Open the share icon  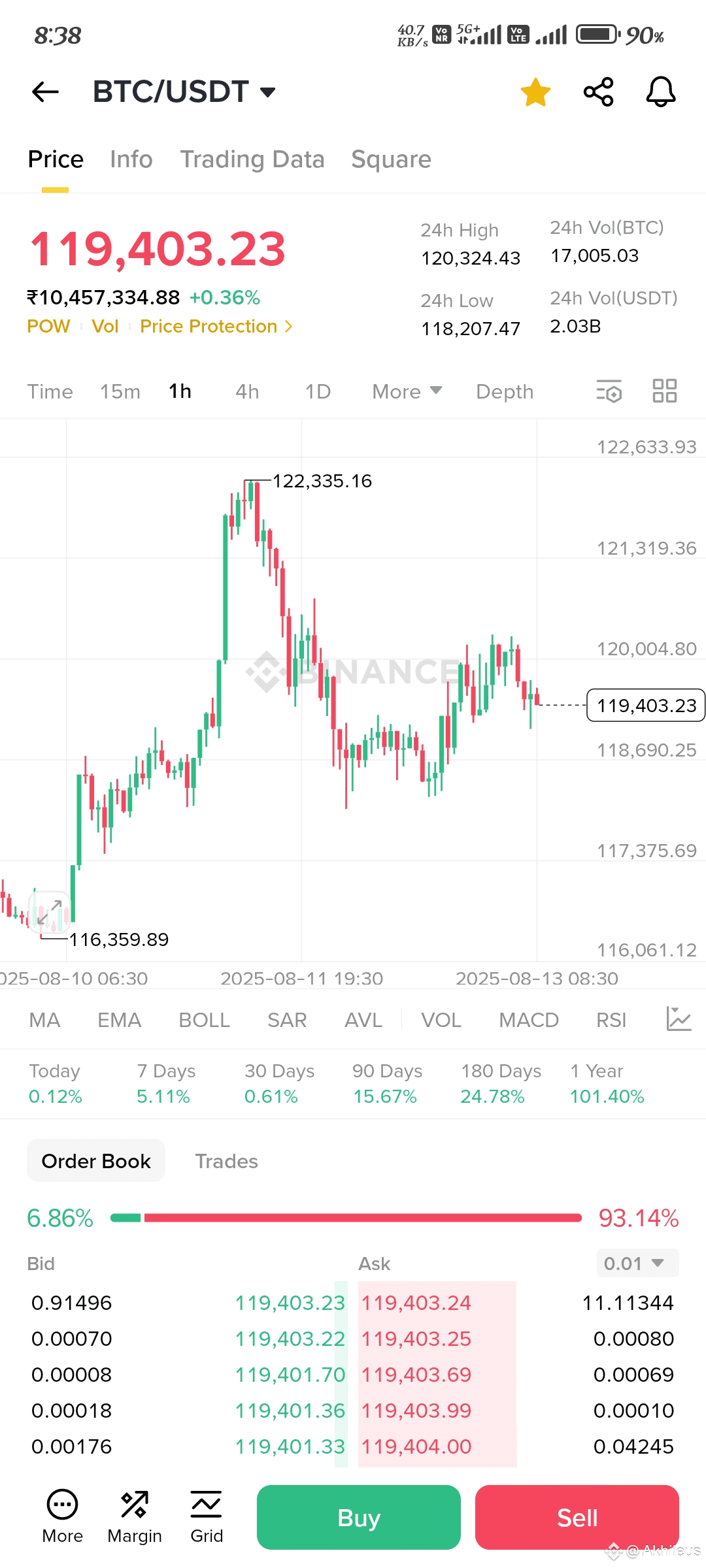(x=598, y=92)
